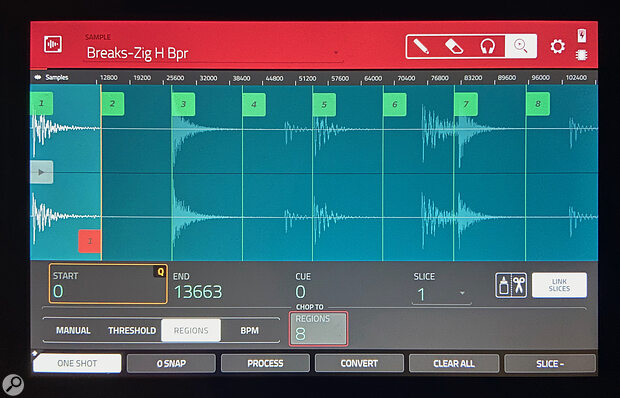The height and width of the screenshot is (398, 620).
Task: Select the magnifier zoom tool
Action: (x=521, y=46)
